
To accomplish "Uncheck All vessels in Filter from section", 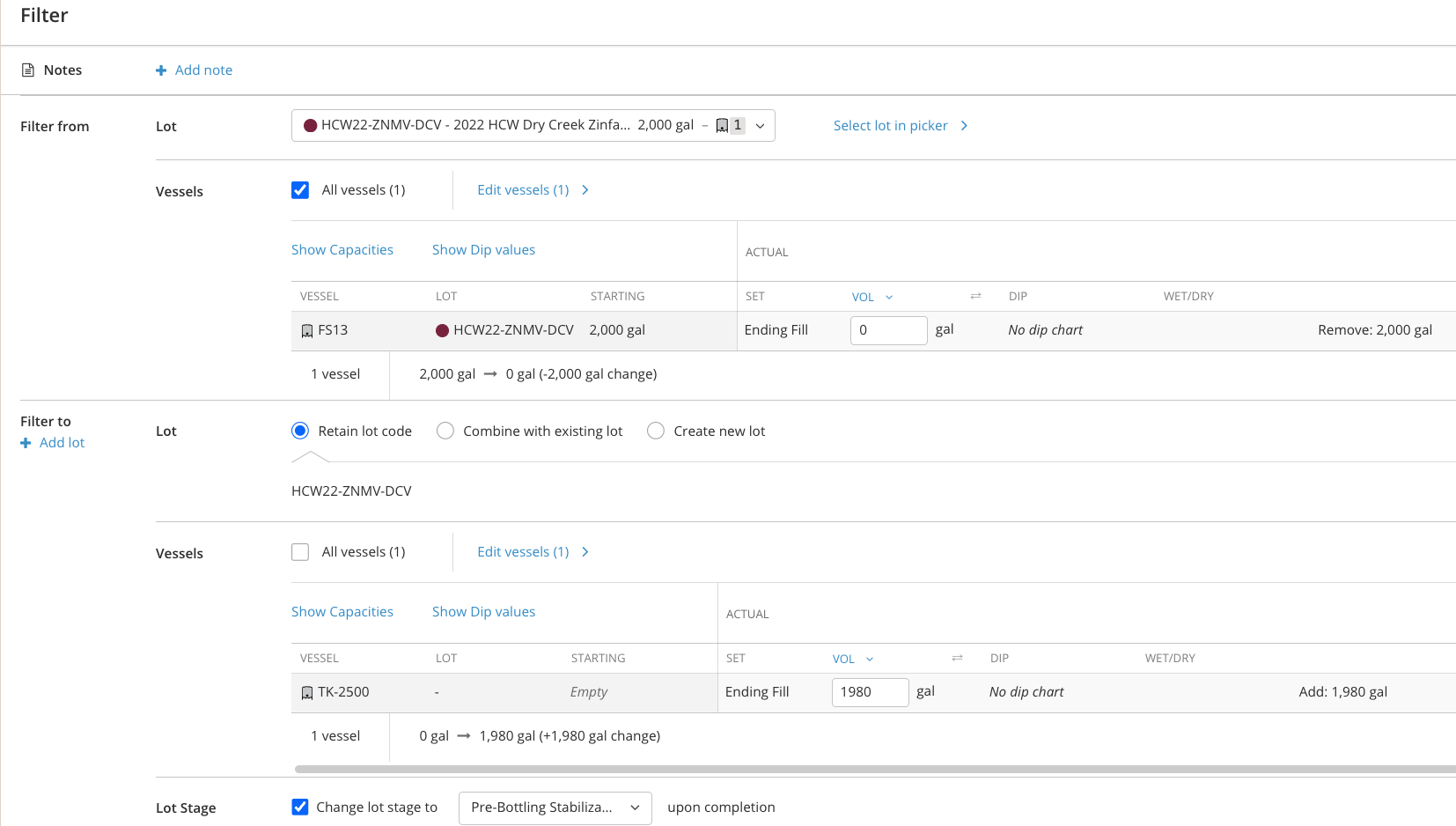I will (300, 190).
